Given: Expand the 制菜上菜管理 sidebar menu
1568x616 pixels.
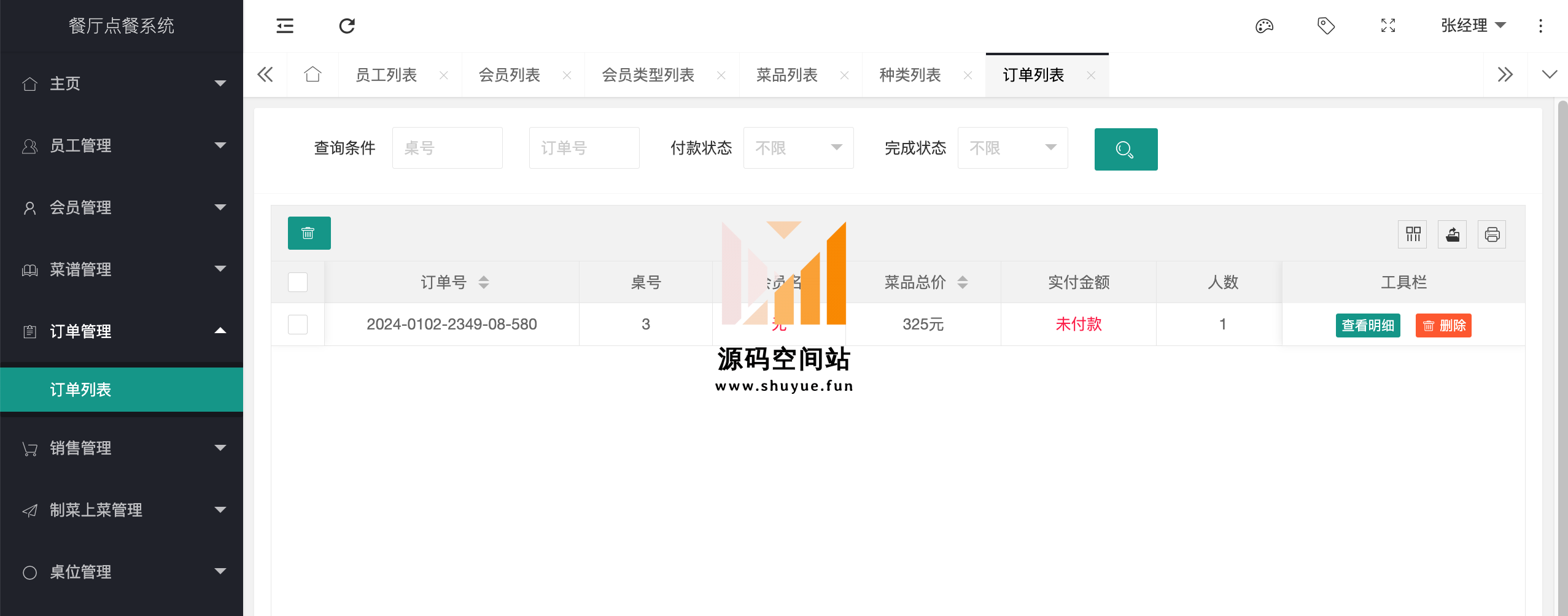Looking at the screenshot, I should pos(122,510).
